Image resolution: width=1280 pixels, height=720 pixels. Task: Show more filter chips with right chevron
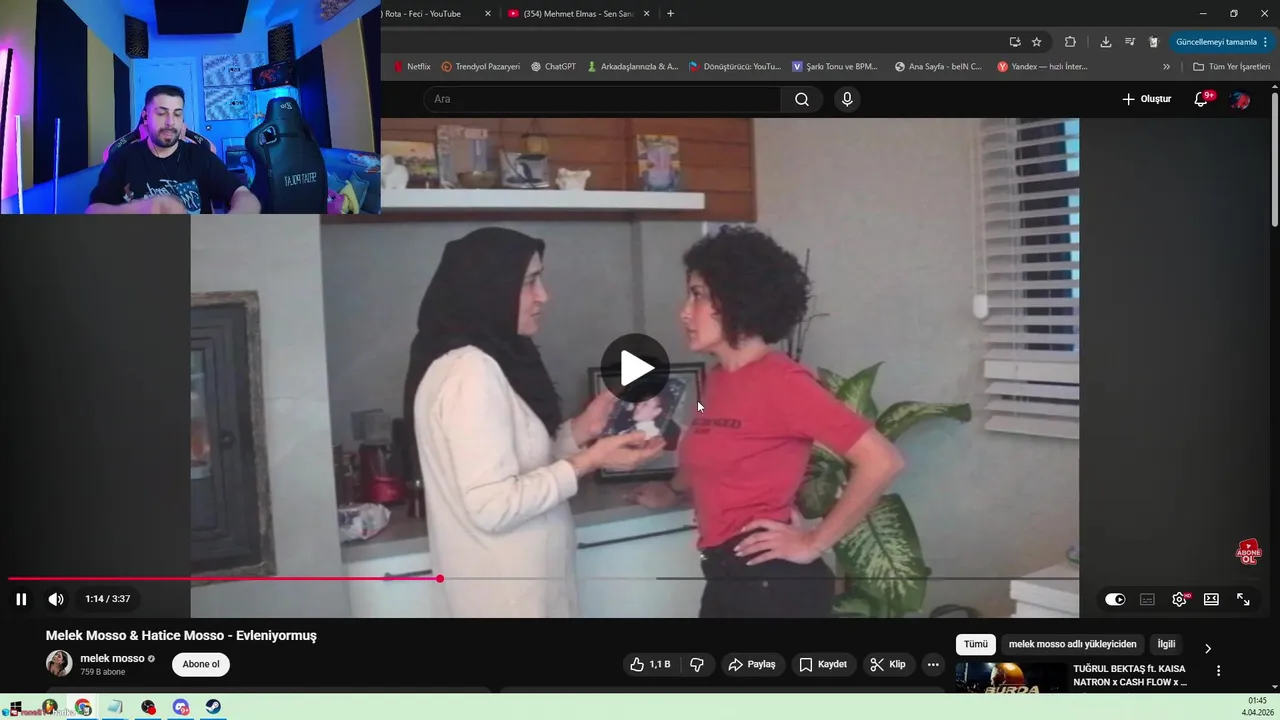point(1207,648)
